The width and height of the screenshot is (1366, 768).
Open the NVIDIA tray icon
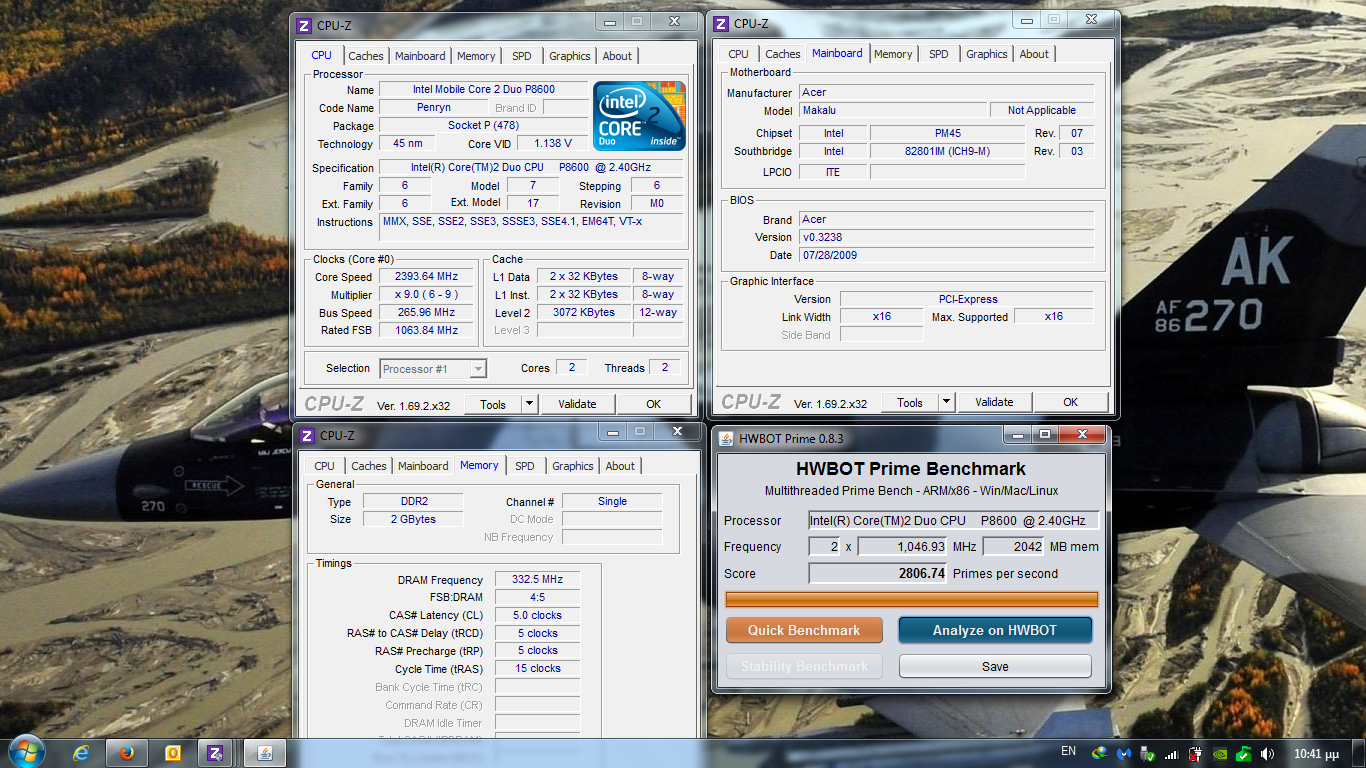(x=1219, y=753)
